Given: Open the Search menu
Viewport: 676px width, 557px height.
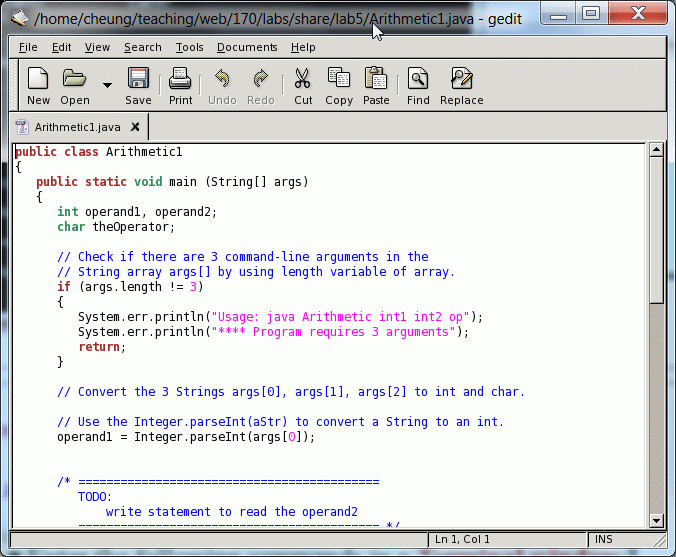Looking at the screenshot, I should point(143,47).
